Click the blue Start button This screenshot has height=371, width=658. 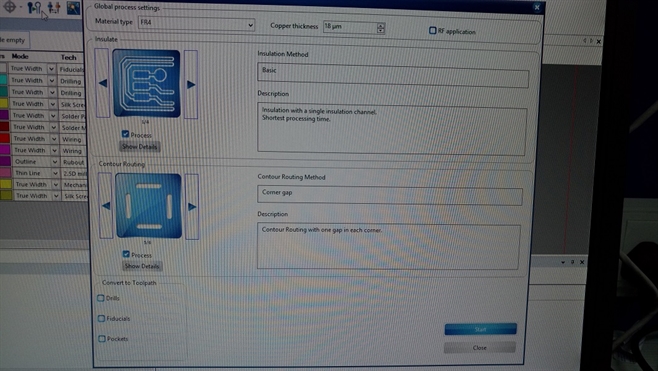tap(480, 329)
